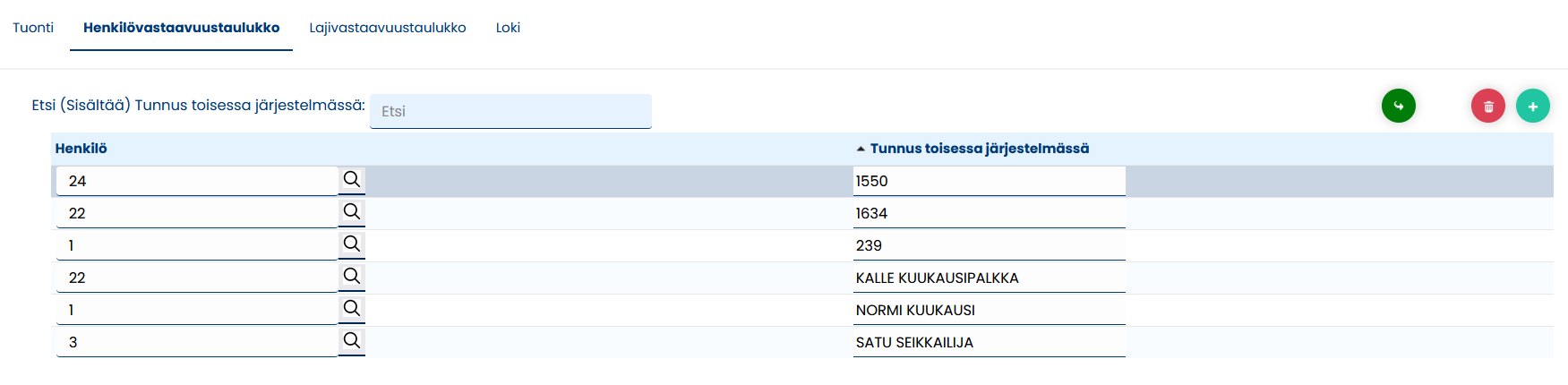
Task: Click the SATU SEIKKAILIJA field
Action: 990,342
